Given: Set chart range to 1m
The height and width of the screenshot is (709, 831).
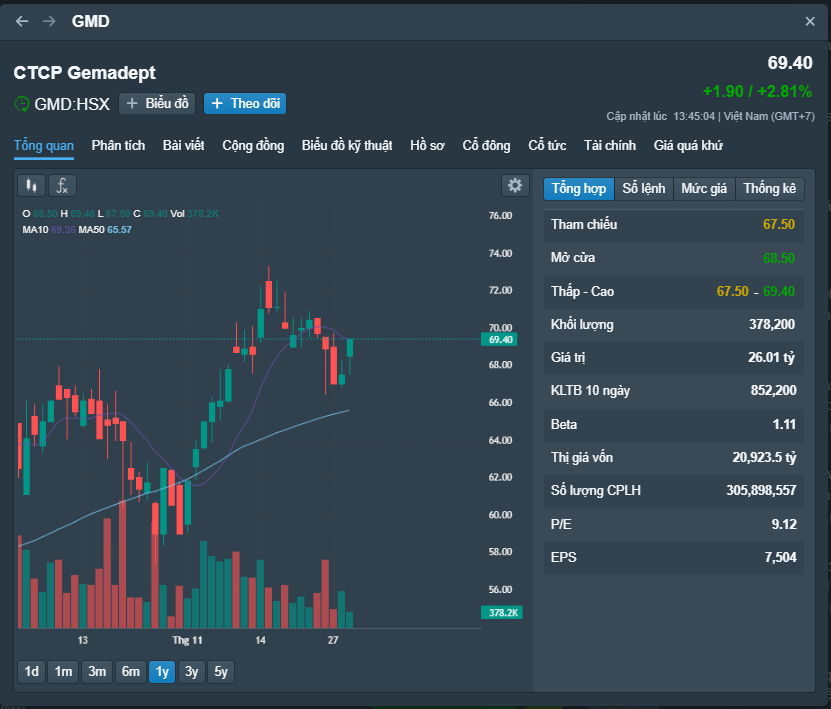Looking at the screenshot, I should [64, 672].
